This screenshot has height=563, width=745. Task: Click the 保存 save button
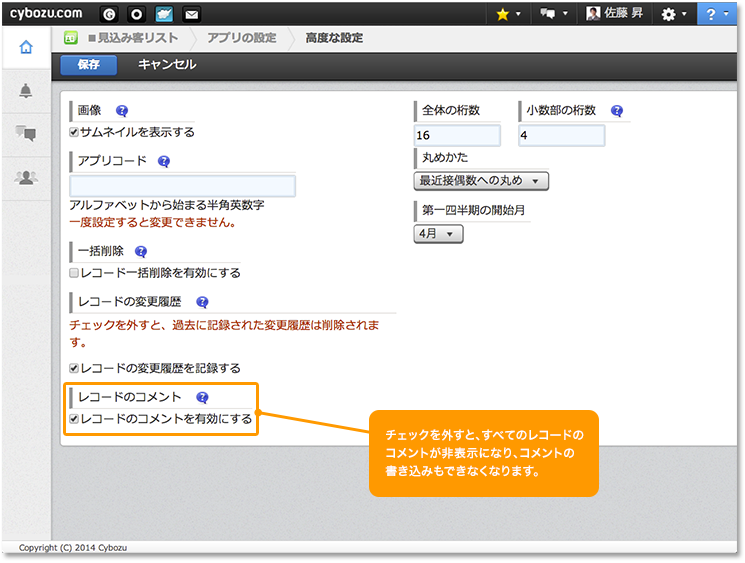(89, 65)
